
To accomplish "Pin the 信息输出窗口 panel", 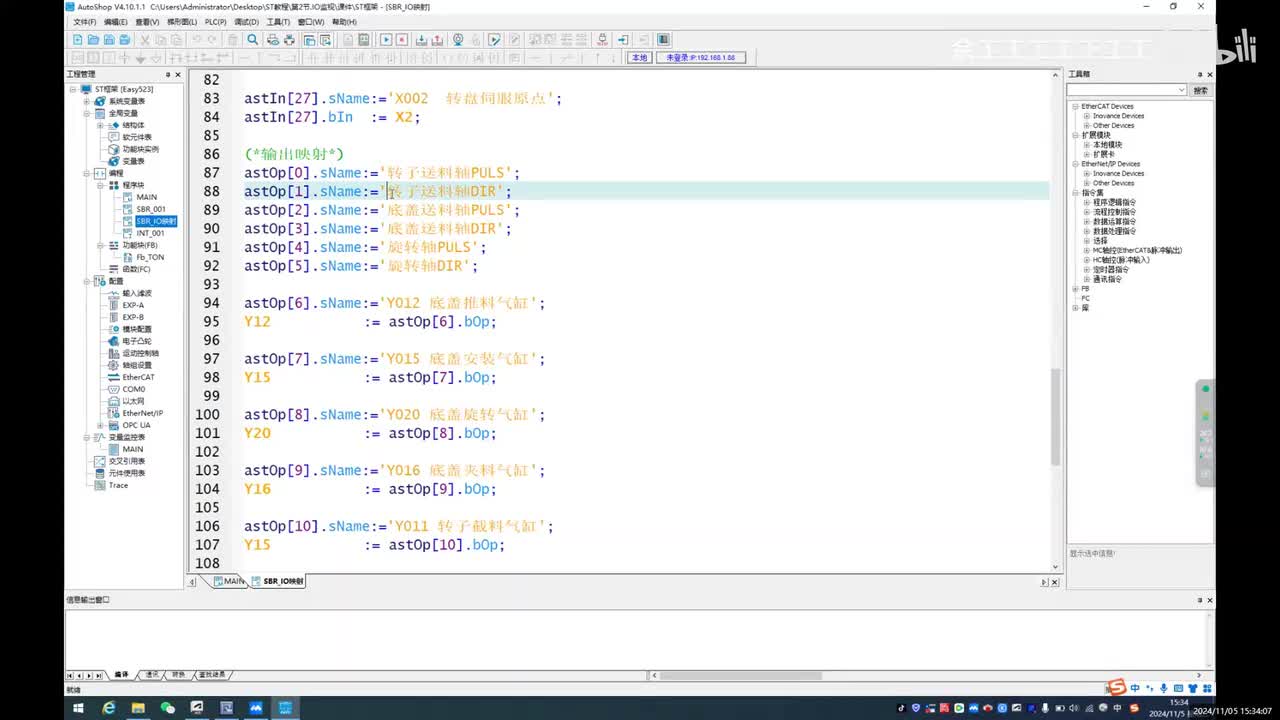I will click(x=1199, y=600).
